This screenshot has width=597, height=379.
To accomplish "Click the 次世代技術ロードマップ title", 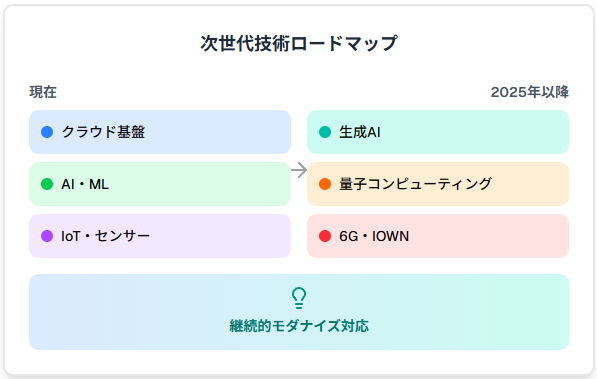I will (x=299, y=43).
